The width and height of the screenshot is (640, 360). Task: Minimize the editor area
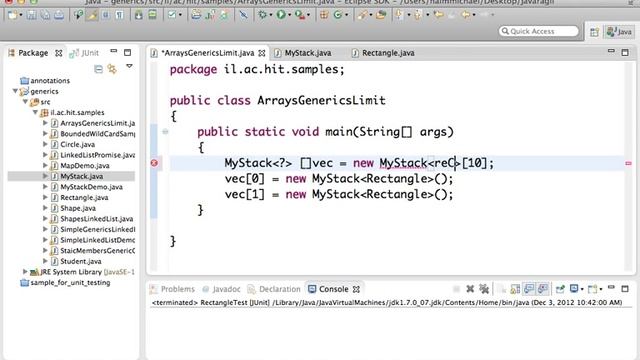611,51
